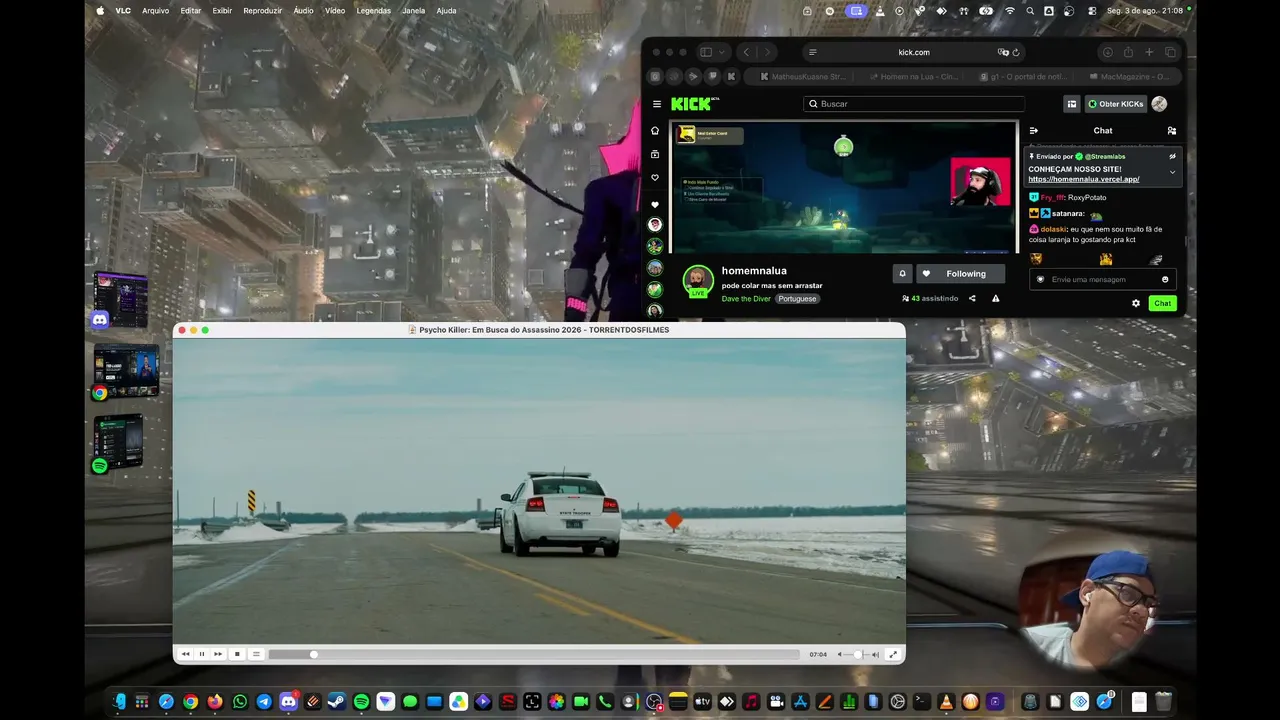Click the notification bell for homemnalua
This screenshot has width=1280, height=720.
click(x=902, y=273)
